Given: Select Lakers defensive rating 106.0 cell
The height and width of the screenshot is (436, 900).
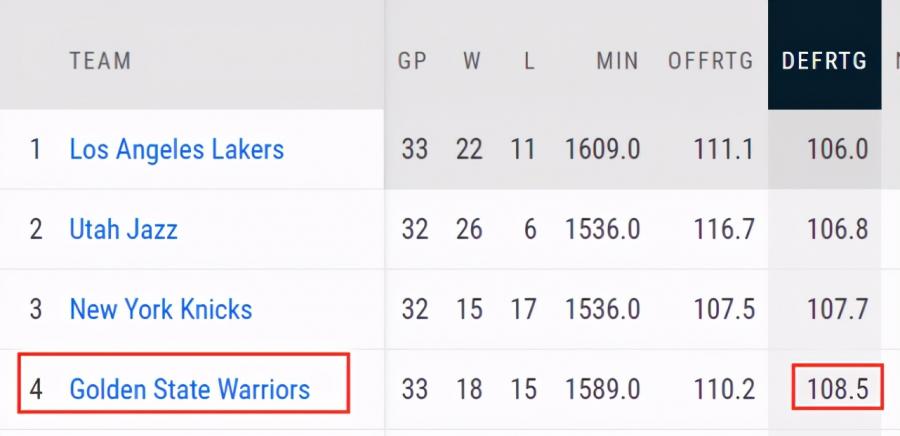Looking at the screenshot, I should [x=838, y=150].
